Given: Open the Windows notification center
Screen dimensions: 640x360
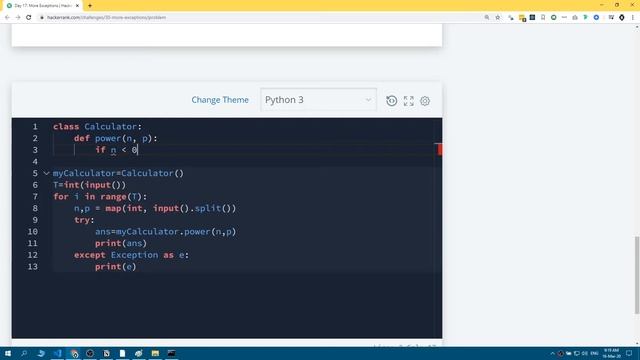Looking at the screenshot, I should (x=629, y=353).
